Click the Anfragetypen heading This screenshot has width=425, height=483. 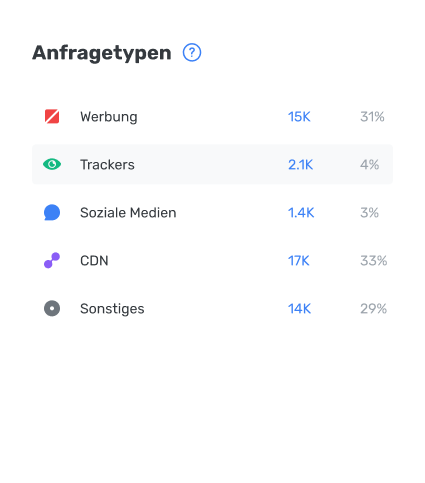102,53
